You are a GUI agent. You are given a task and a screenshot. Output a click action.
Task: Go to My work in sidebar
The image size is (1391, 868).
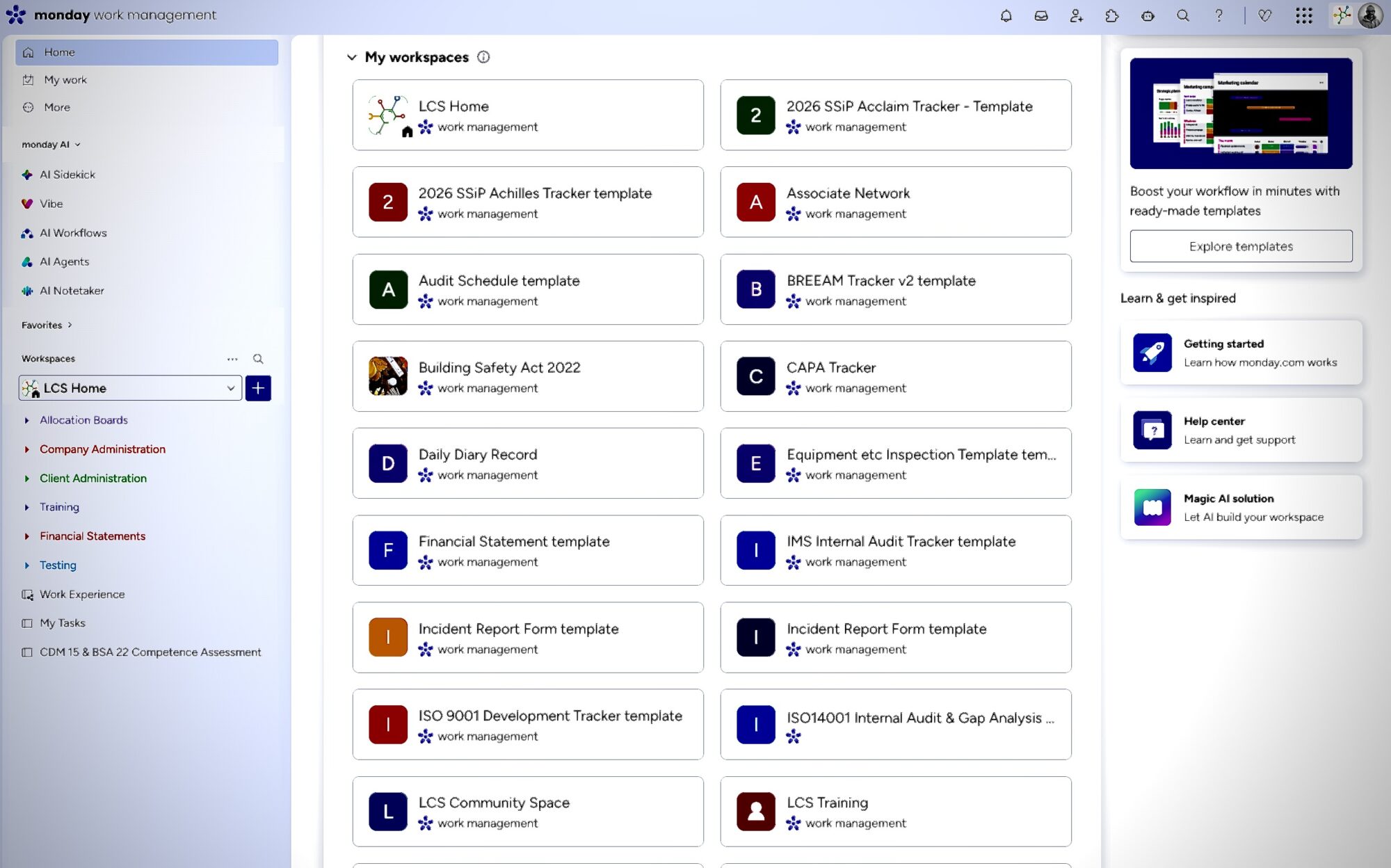point(65,80)
